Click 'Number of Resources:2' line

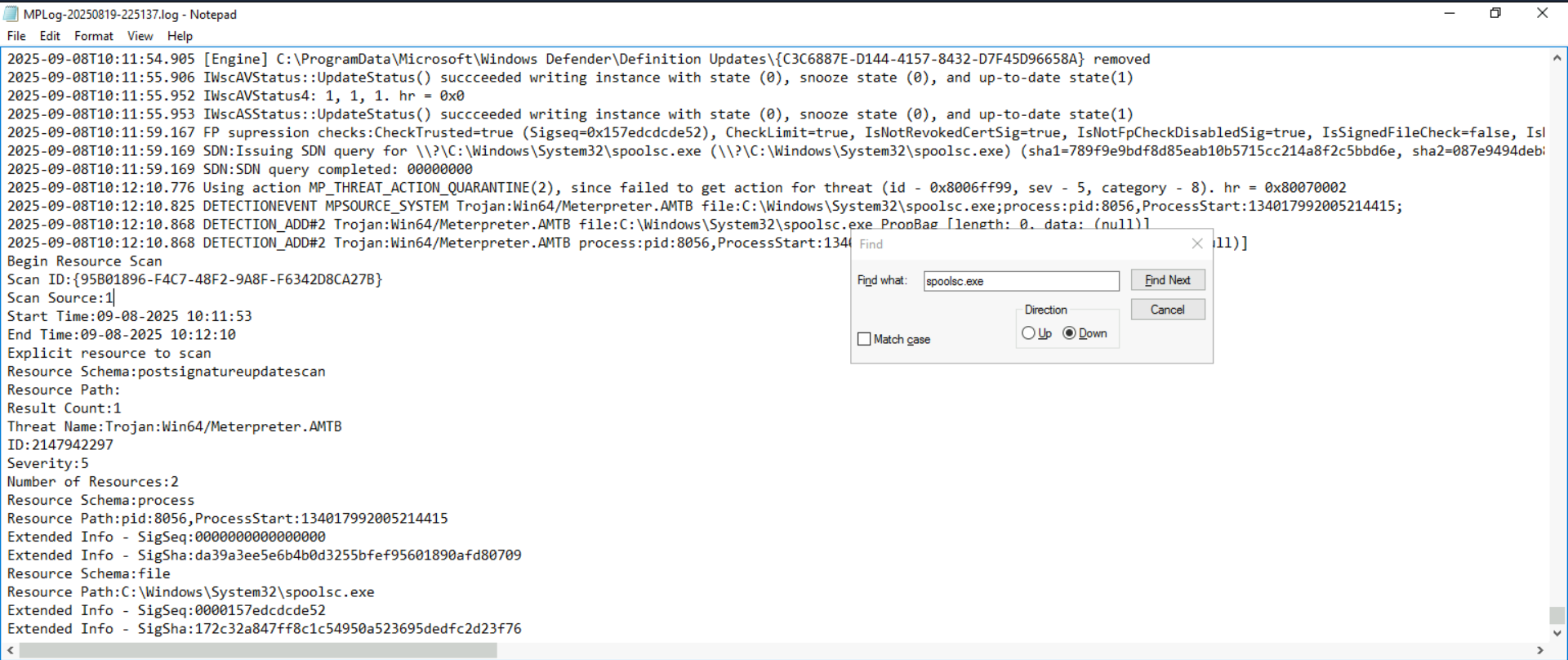[93, 482]
